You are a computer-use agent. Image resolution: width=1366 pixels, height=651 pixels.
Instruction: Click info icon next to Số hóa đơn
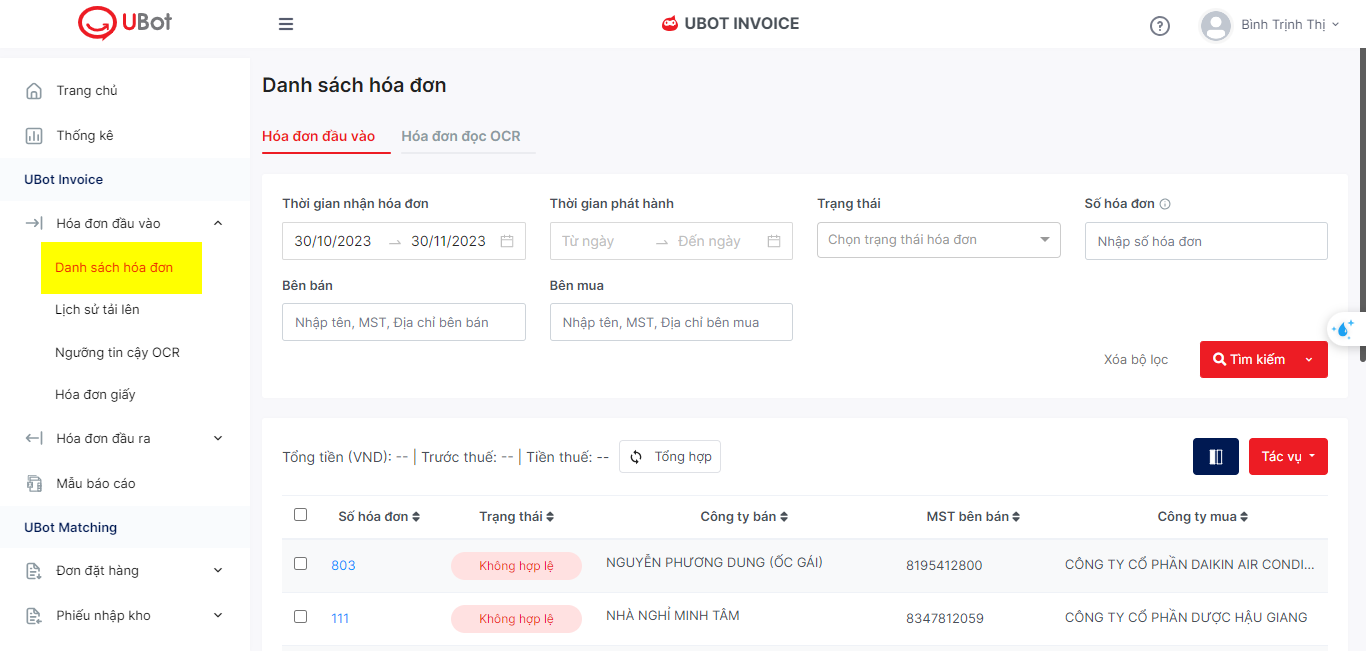pyautogui.click(x=1165, y=204)
